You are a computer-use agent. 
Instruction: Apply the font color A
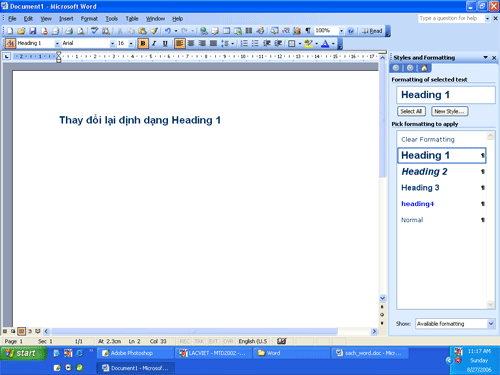click(x=325, y=43)
